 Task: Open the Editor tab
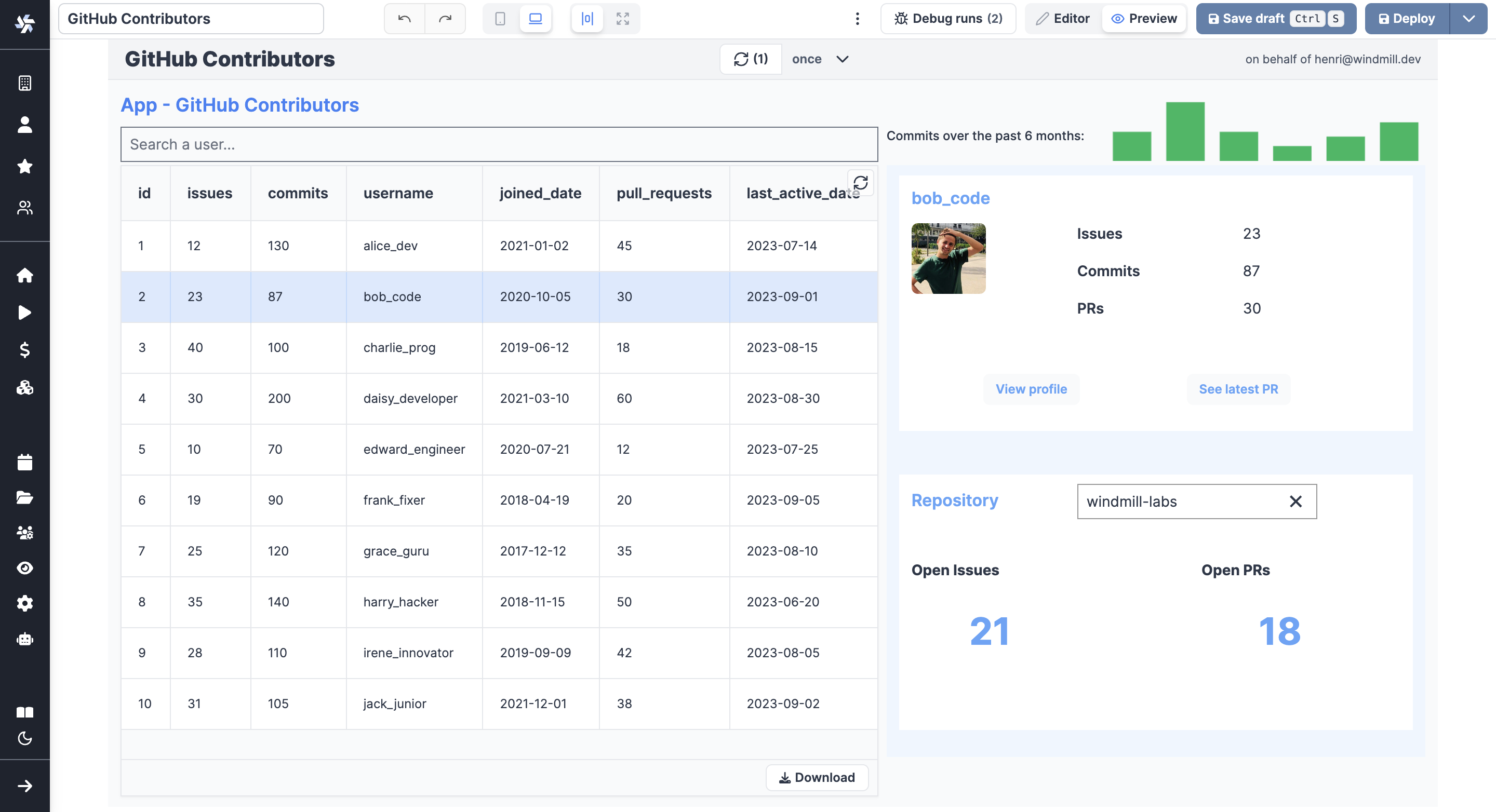[1062, 18]
